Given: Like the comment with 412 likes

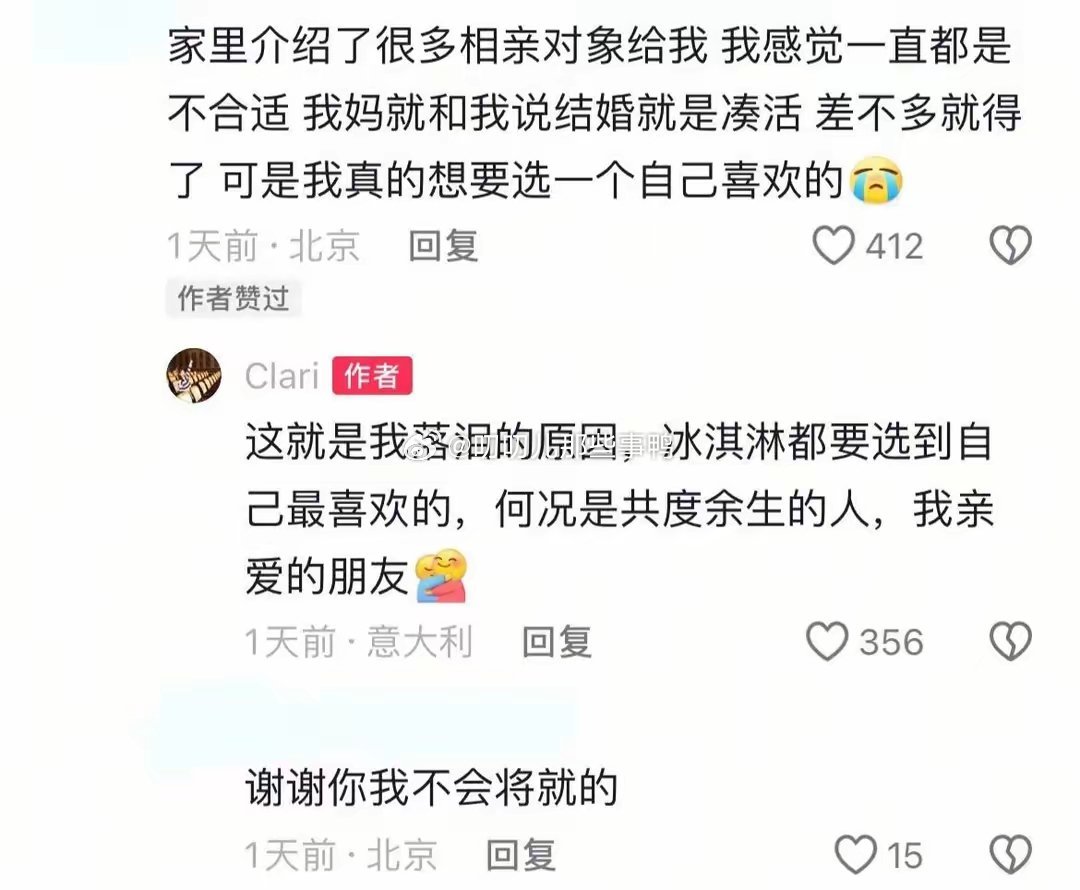Looking at the screenshot, I should click(833, 246).
